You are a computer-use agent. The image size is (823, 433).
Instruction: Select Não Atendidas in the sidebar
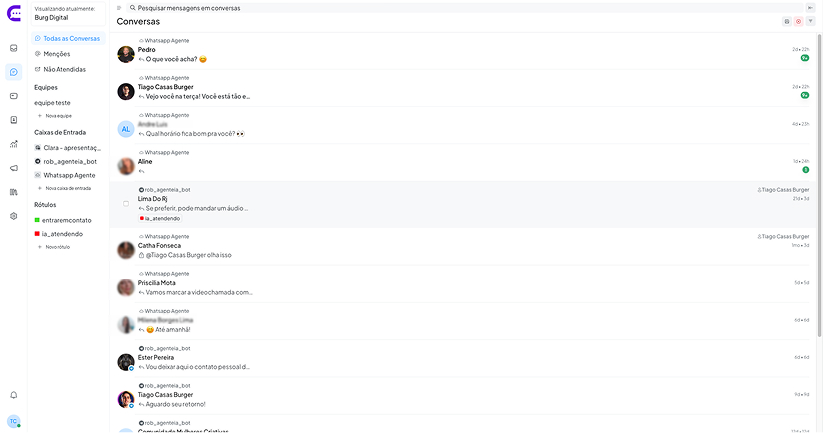click(x=64, y=70)
